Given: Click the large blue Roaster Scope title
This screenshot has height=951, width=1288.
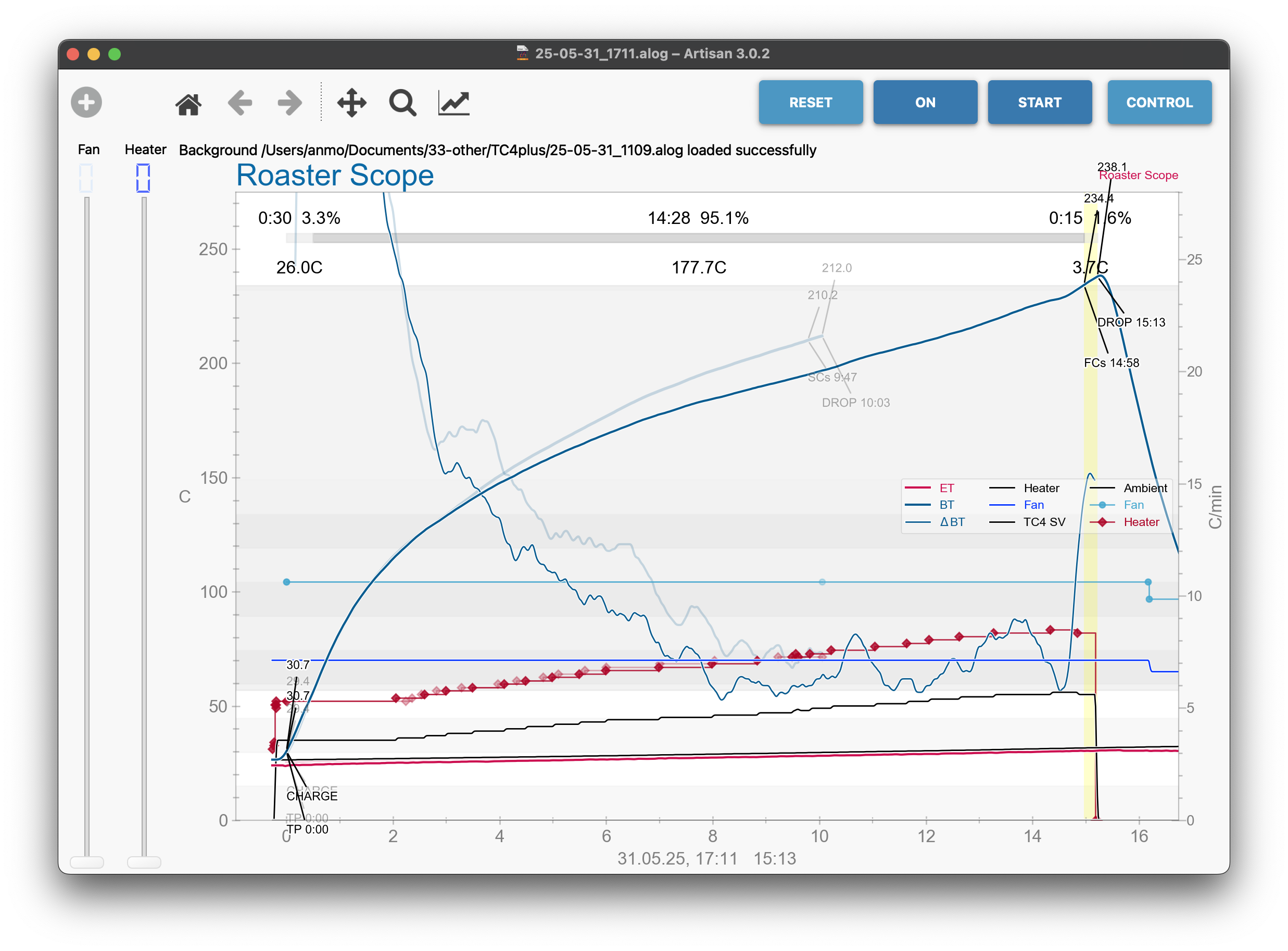Looking at the screenshot, I should pos(335,175).
